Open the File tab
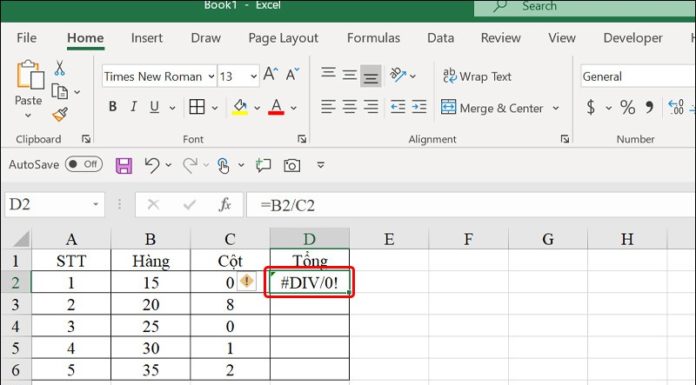This screenshot has height=385, width=696. click(27, 38)
